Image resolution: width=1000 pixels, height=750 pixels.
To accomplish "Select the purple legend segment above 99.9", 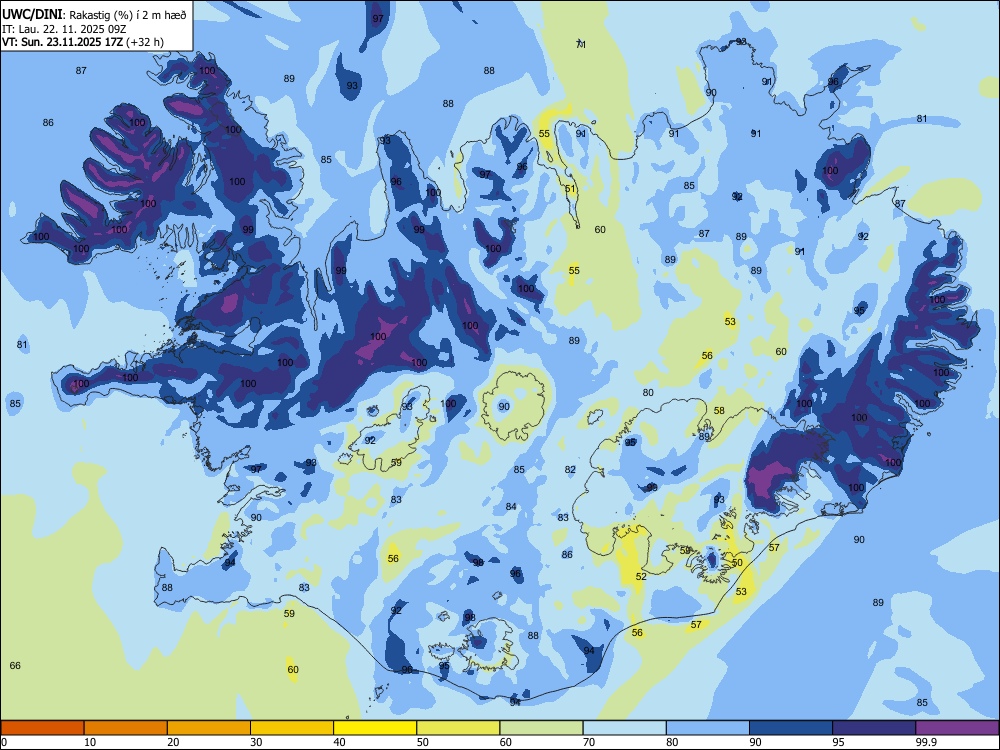I will pyautogui.click(x=957, y=728).
